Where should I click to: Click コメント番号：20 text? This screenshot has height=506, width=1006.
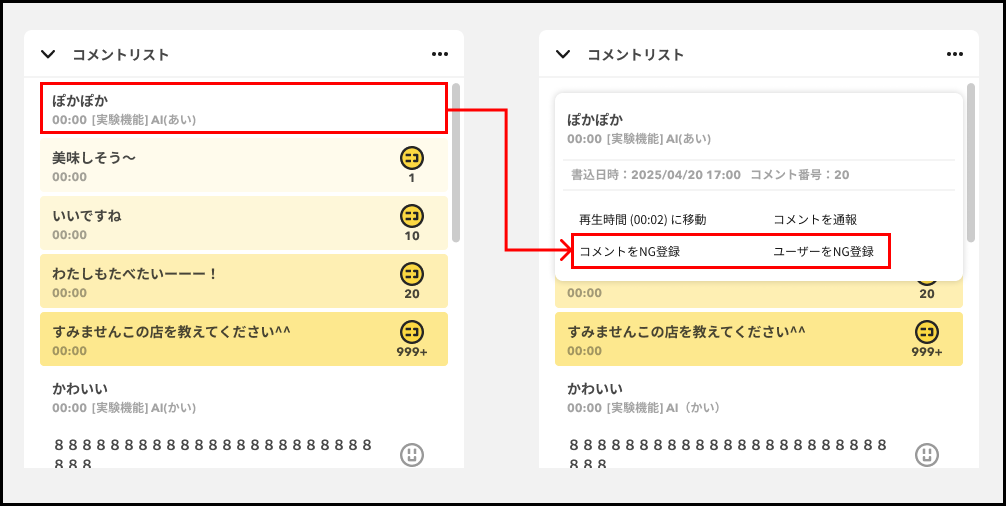[x=800, y=174]
